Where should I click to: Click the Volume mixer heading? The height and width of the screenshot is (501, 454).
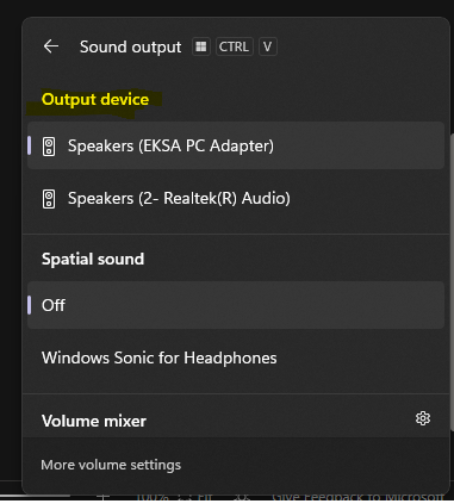(94, 421)
